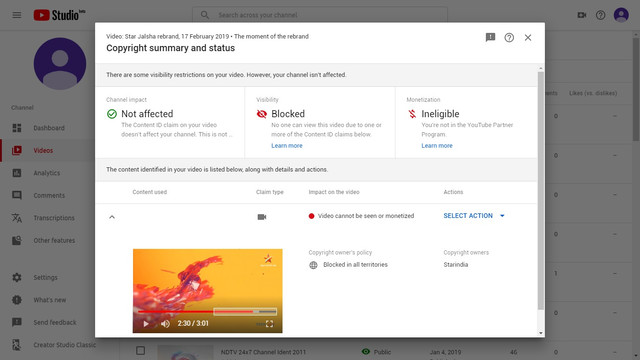Open Videos in the sidebar
640x360 pixels.
click(48, 150)
